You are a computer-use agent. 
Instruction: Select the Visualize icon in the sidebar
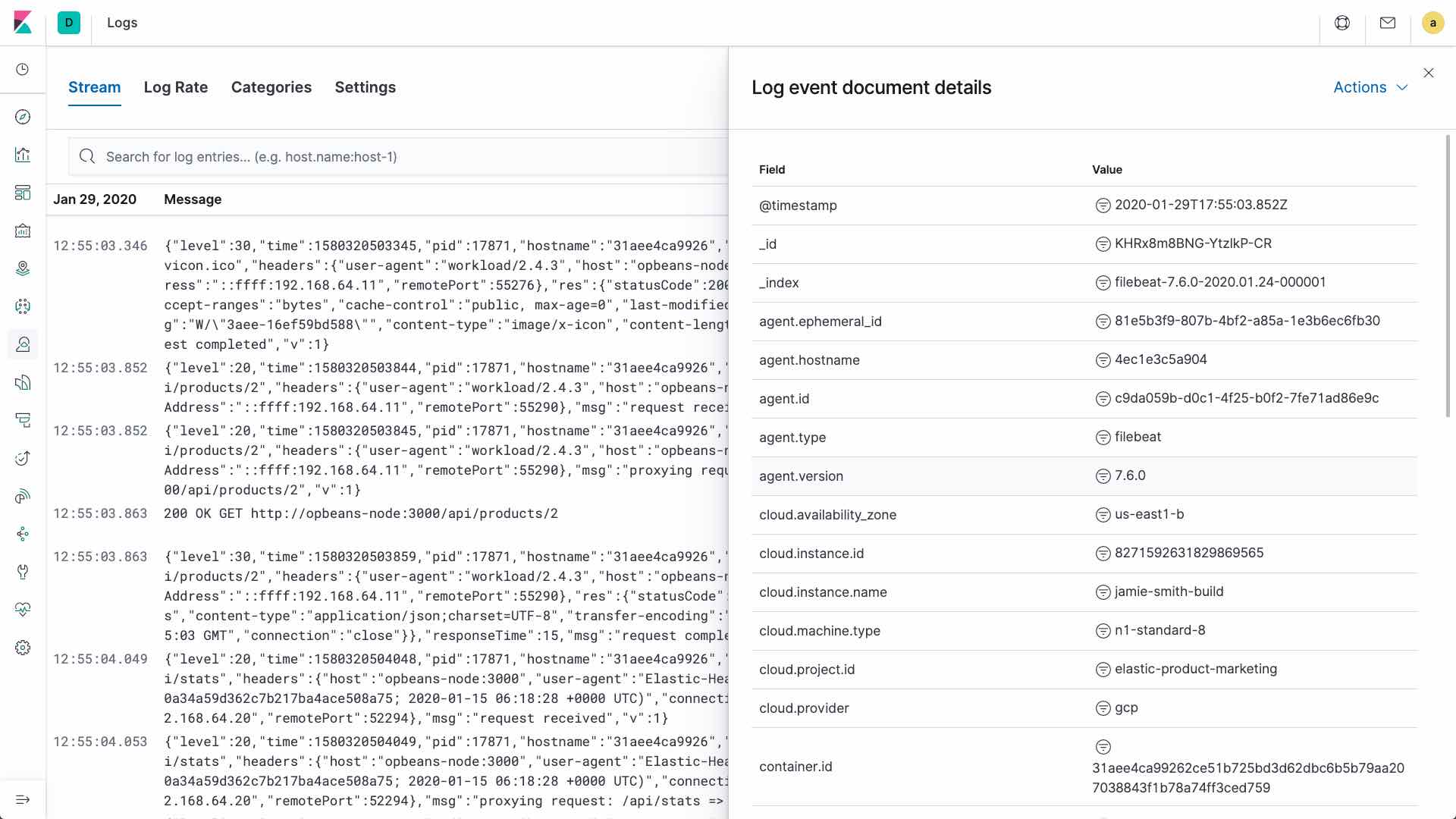[22, 155]
